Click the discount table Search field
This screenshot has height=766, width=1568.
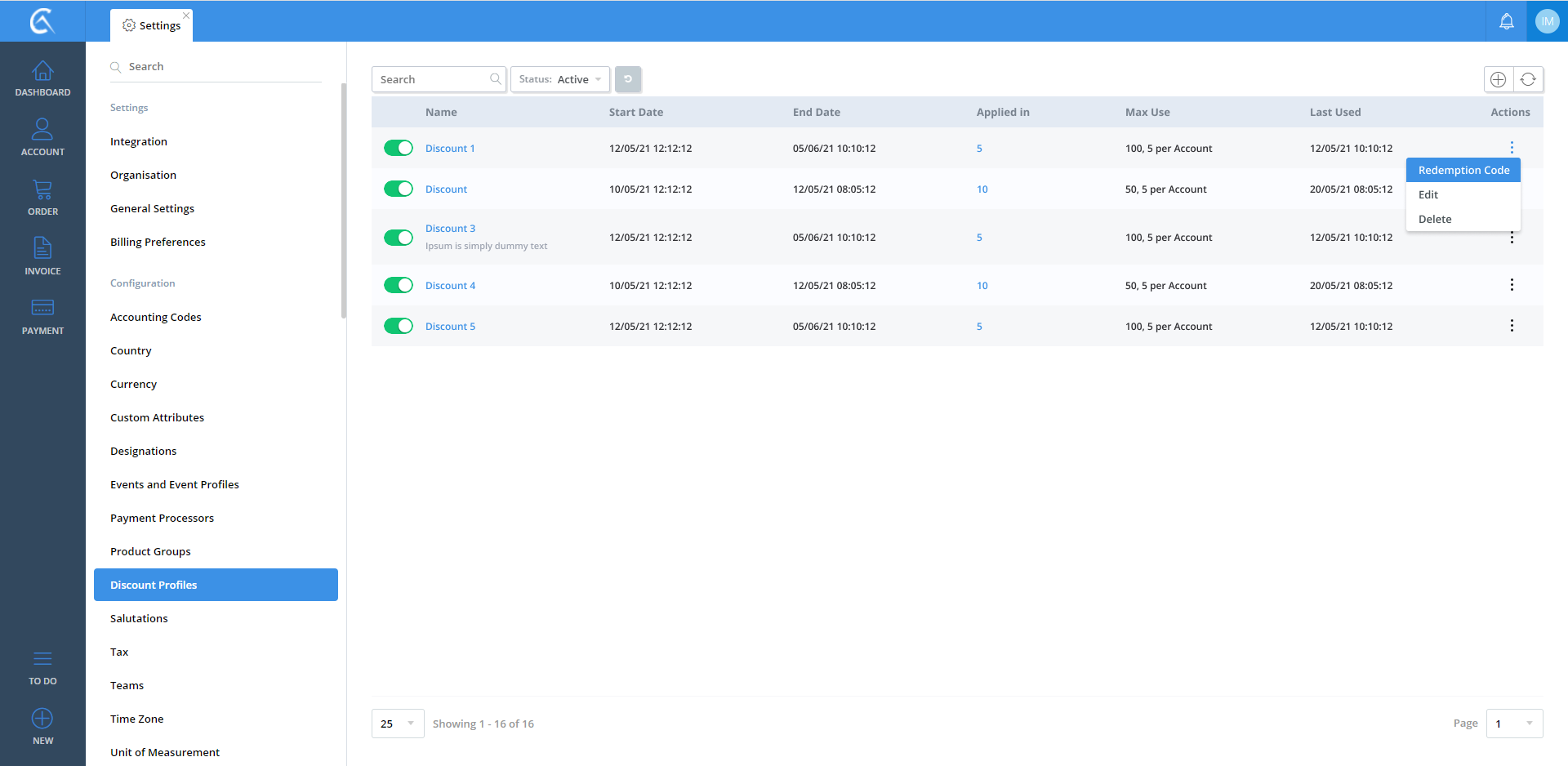431,79
